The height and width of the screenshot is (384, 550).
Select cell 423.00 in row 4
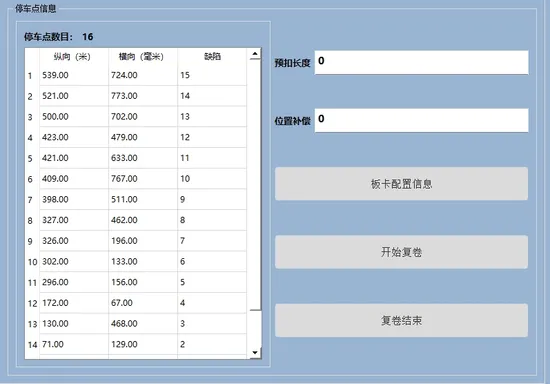click(74, 137)
